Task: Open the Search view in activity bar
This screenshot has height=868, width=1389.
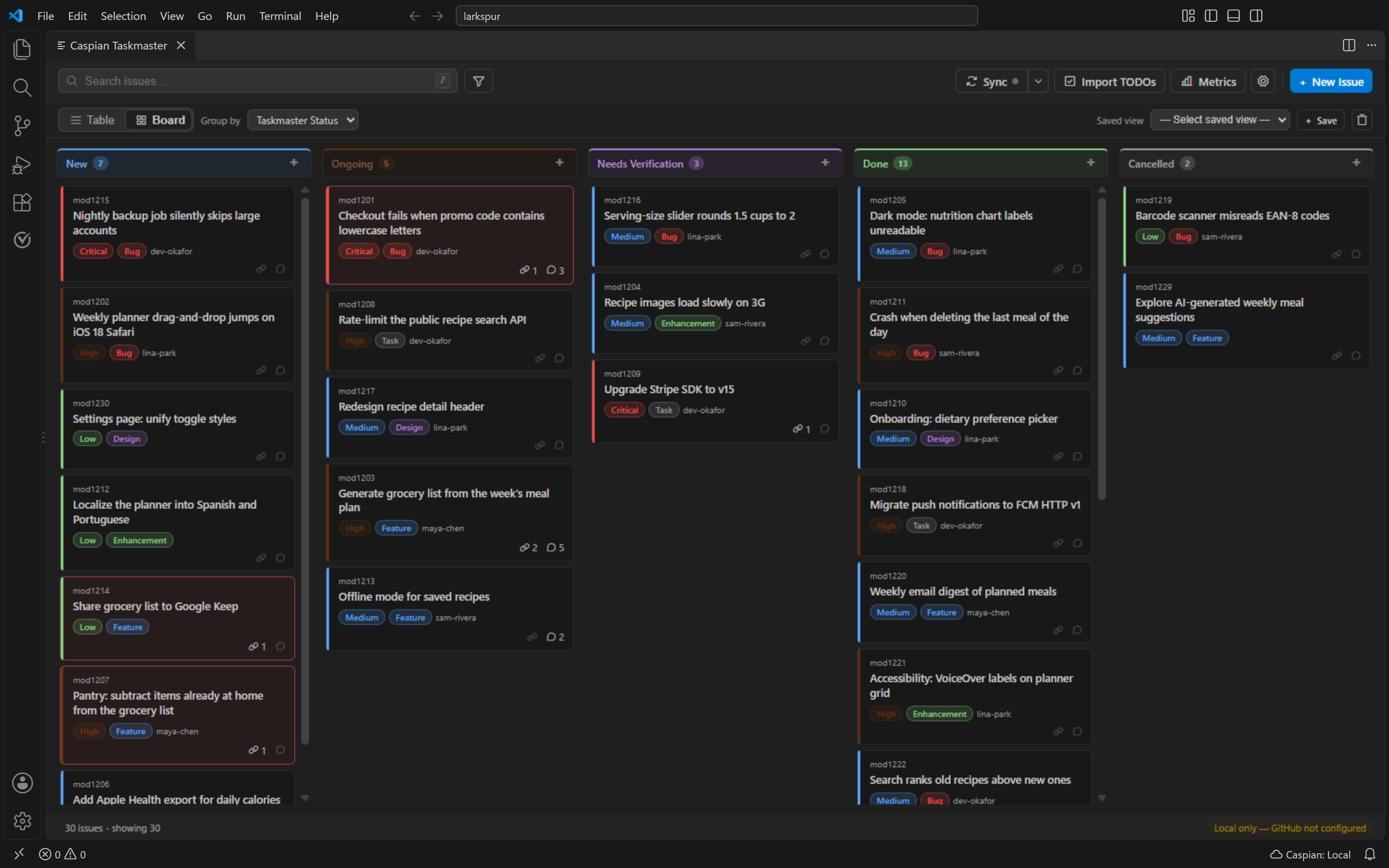Action: (22, 87)
